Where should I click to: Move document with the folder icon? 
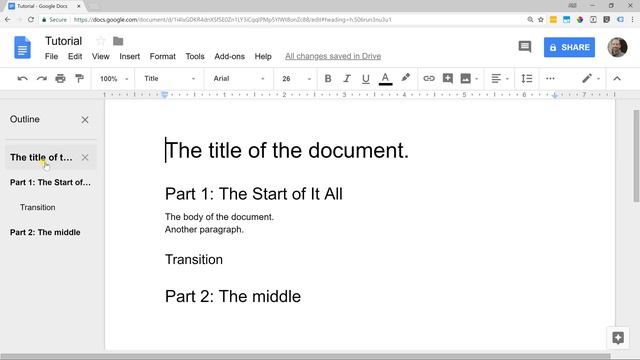click(x=118, y=41)
